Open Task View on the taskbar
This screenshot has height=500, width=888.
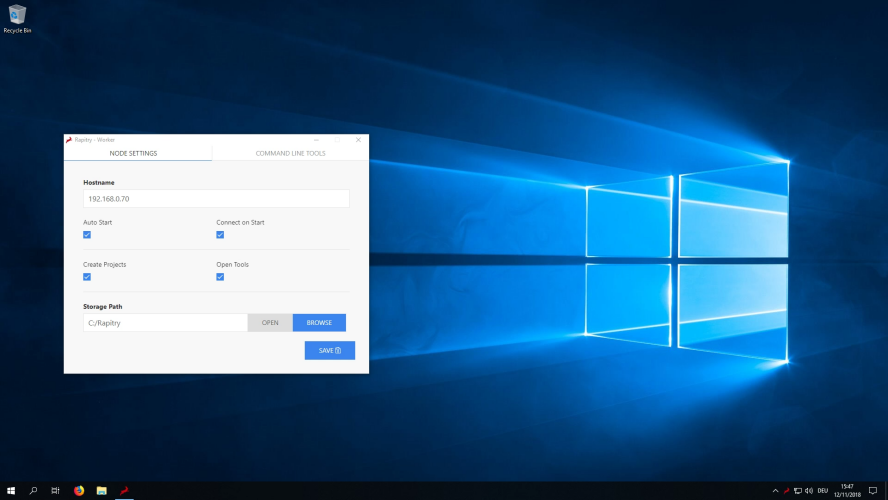tap(56, 491)
